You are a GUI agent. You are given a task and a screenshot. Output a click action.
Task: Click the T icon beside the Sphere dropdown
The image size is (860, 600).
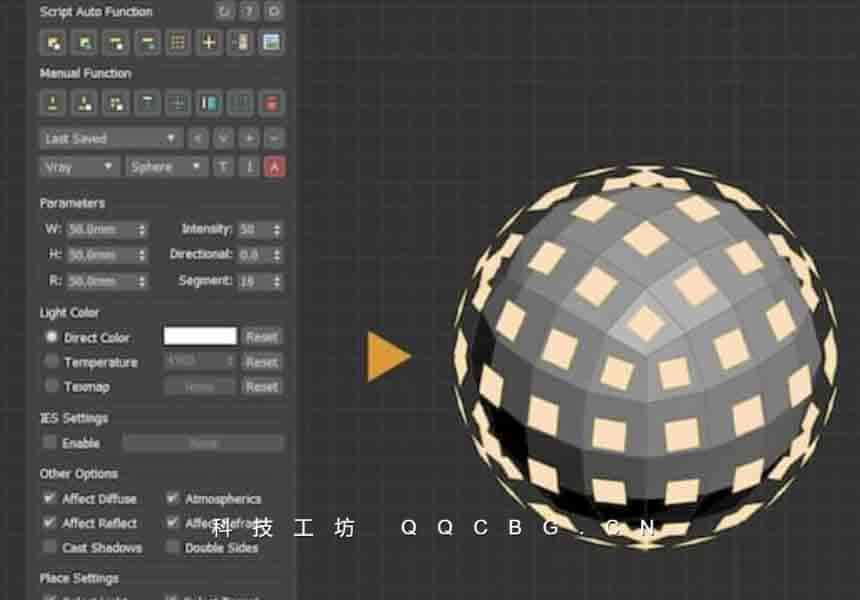pos(224,166)
